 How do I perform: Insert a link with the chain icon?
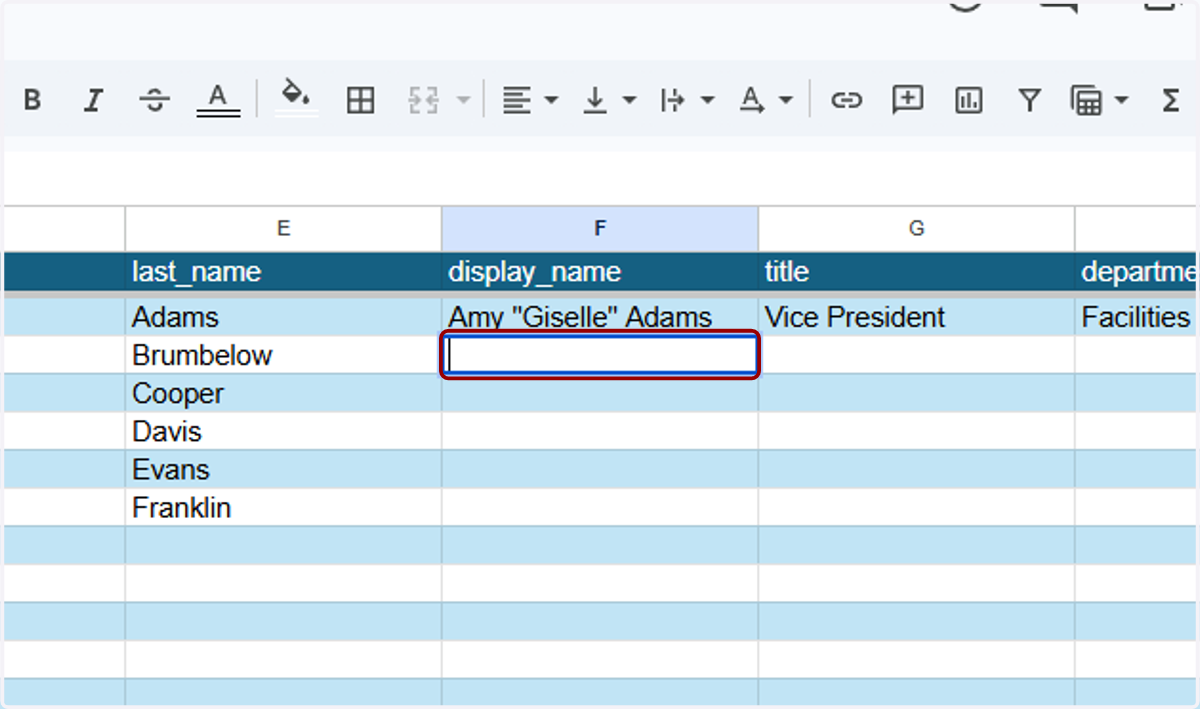pos(847,100)
